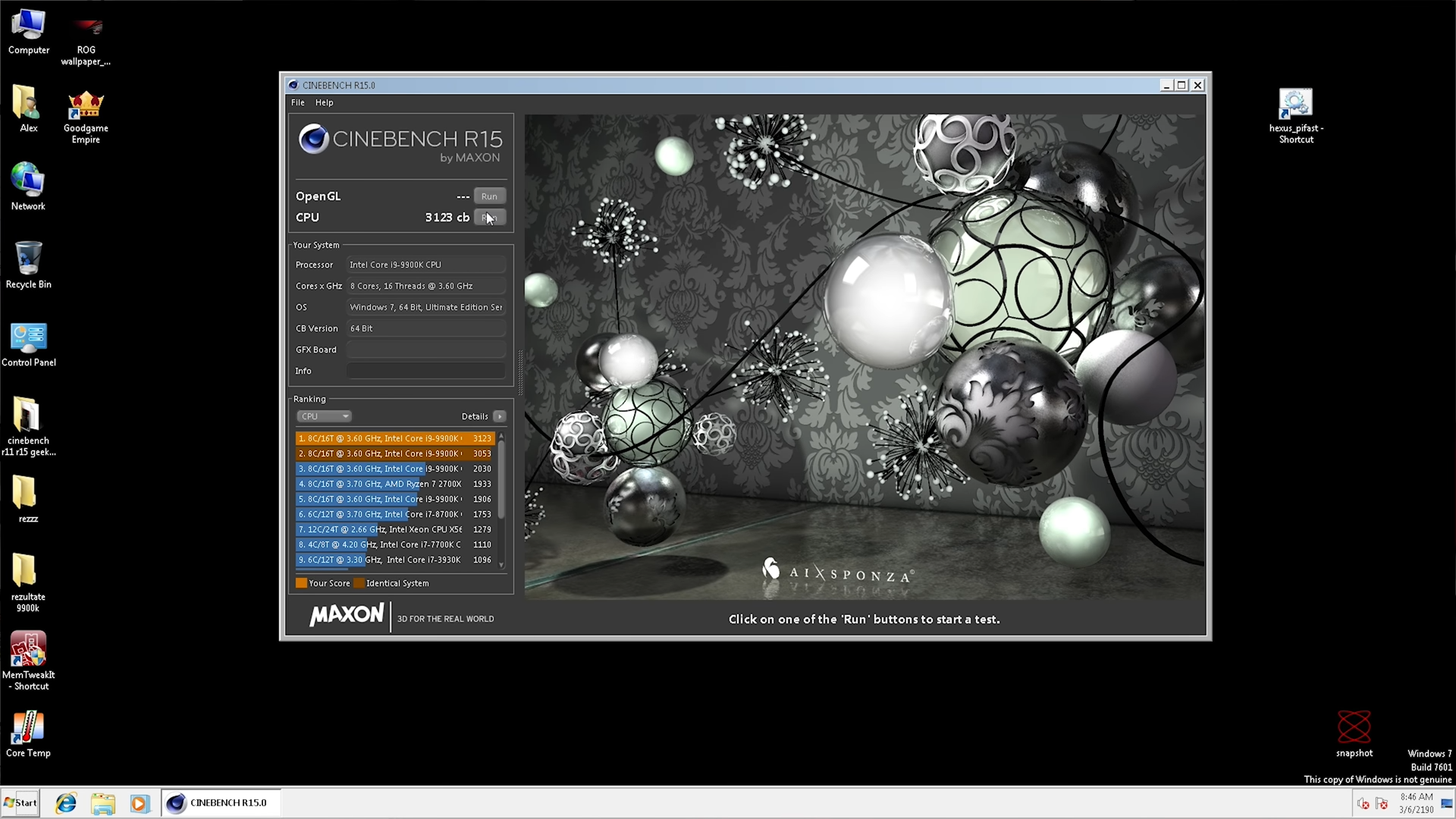
Task: Open the CPU ranking dropdown
Action: pyautogui.click(x=324, y=416)
